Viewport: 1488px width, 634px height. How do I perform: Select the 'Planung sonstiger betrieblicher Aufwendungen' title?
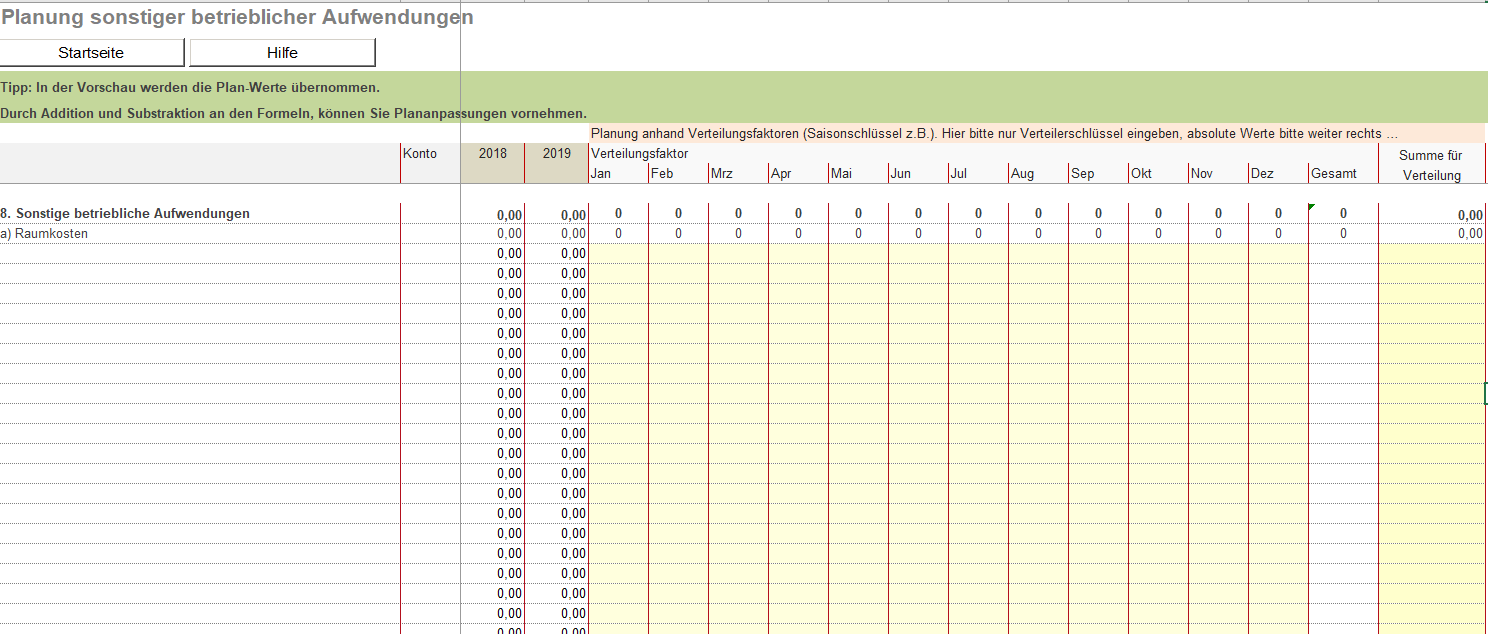pyautogui.click(x=238, y=18)
